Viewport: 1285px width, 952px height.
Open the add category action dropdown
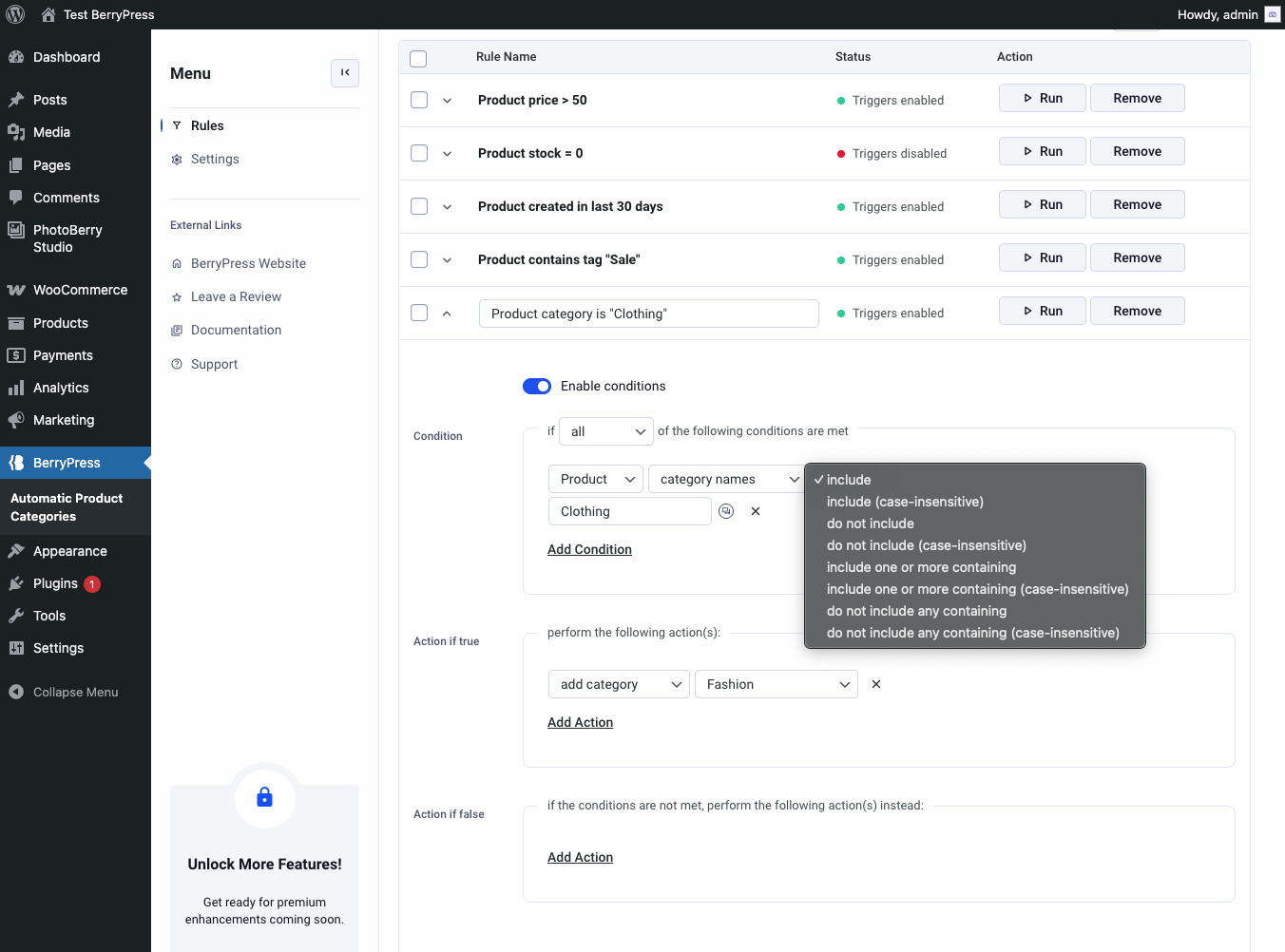[x=619, y=684]
